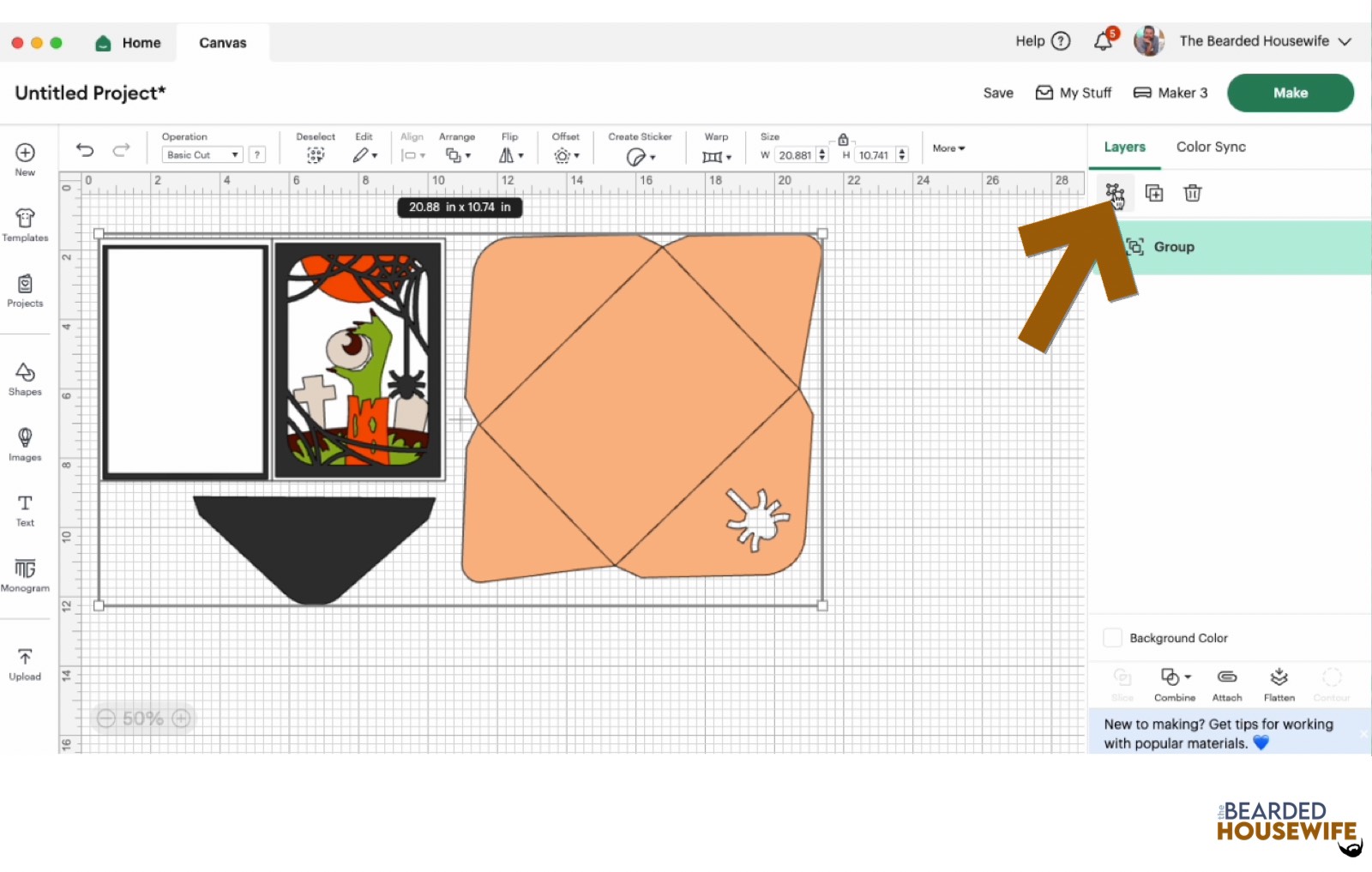Duplicate the selected layer
1372x872 pixels.
(x=1154, y=193)
